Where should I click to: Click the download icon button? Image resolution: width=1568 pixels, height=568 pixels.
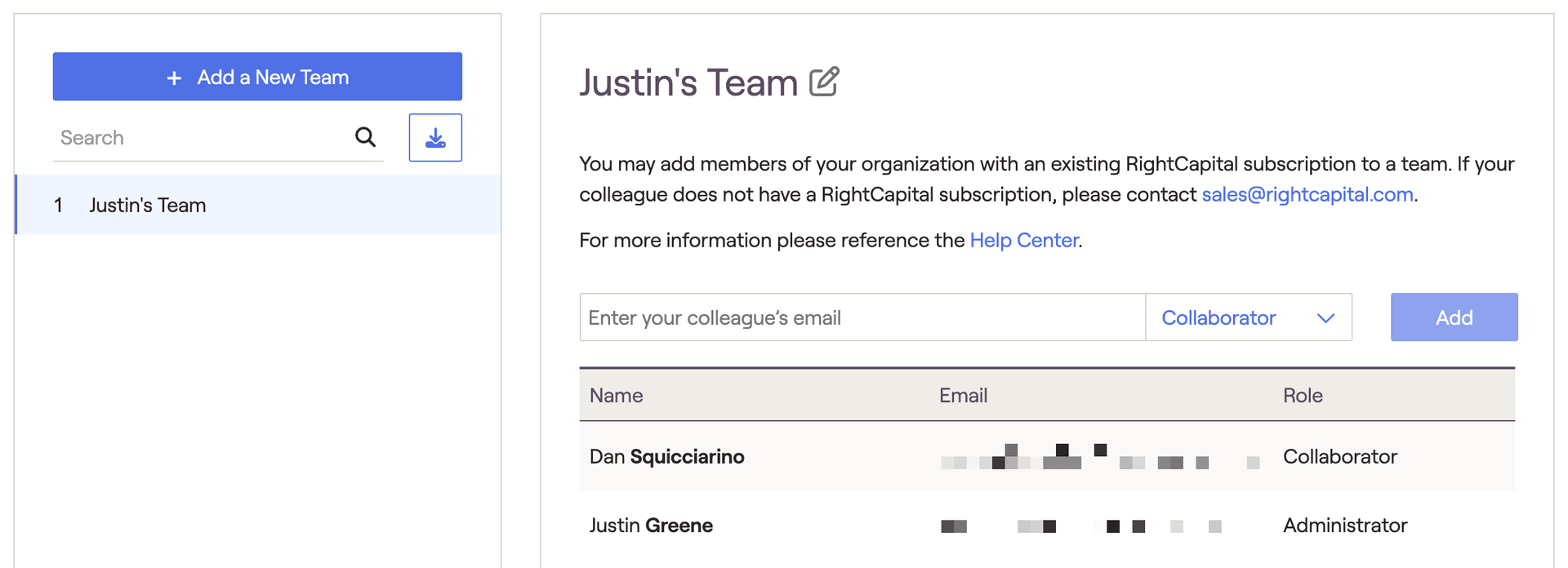coord(435,137)
